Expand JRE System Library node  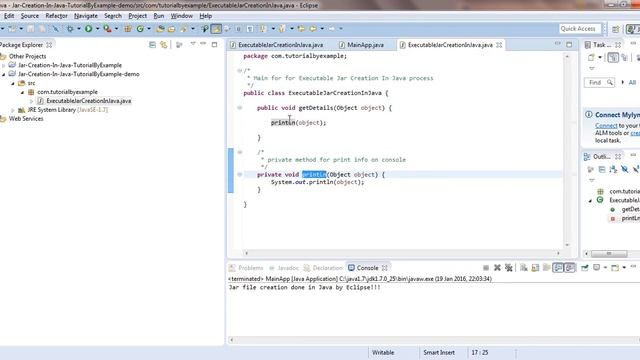[x=13, y=110]
